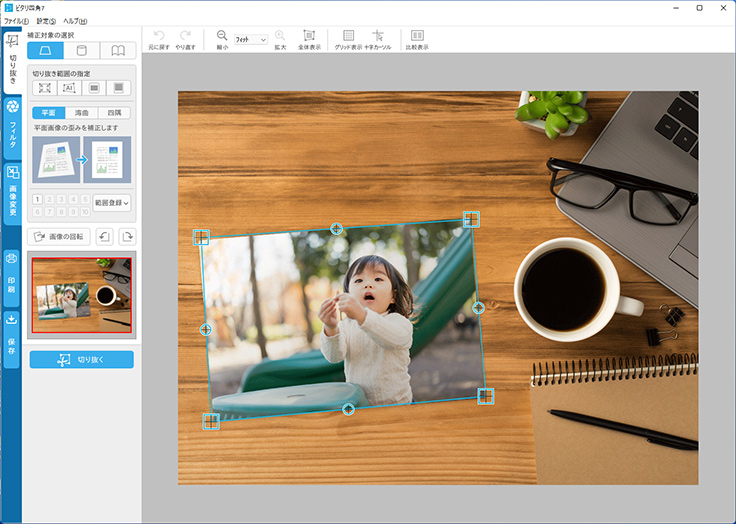Viewport: 736px width, 524px height.
Task: Select the open book correction target icon
Action: 118,51
